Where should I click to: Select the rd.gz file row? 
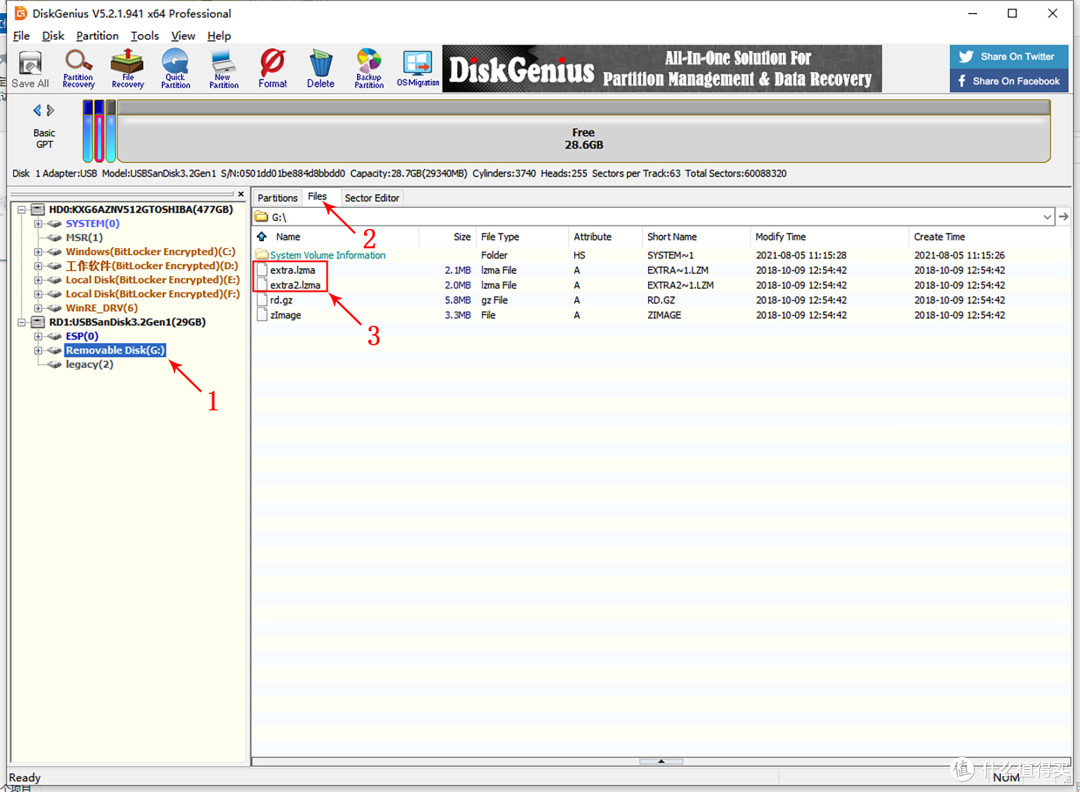tap(661, 300)
